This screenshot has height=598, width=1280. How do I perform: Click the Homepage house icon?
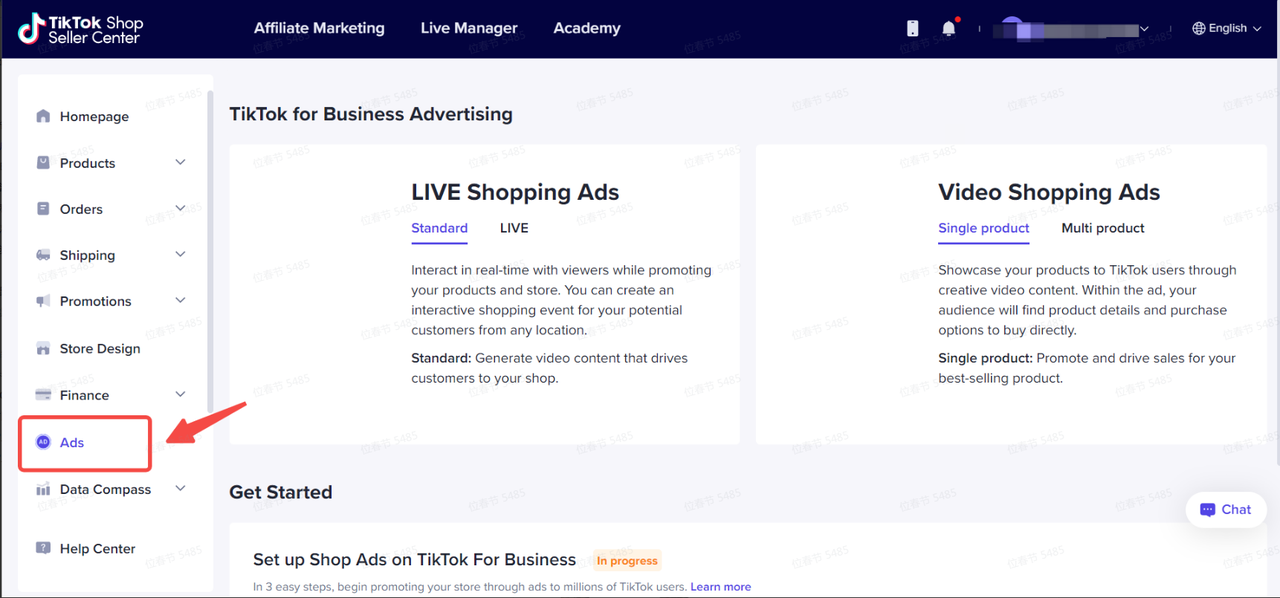click(x=43, y=116)
